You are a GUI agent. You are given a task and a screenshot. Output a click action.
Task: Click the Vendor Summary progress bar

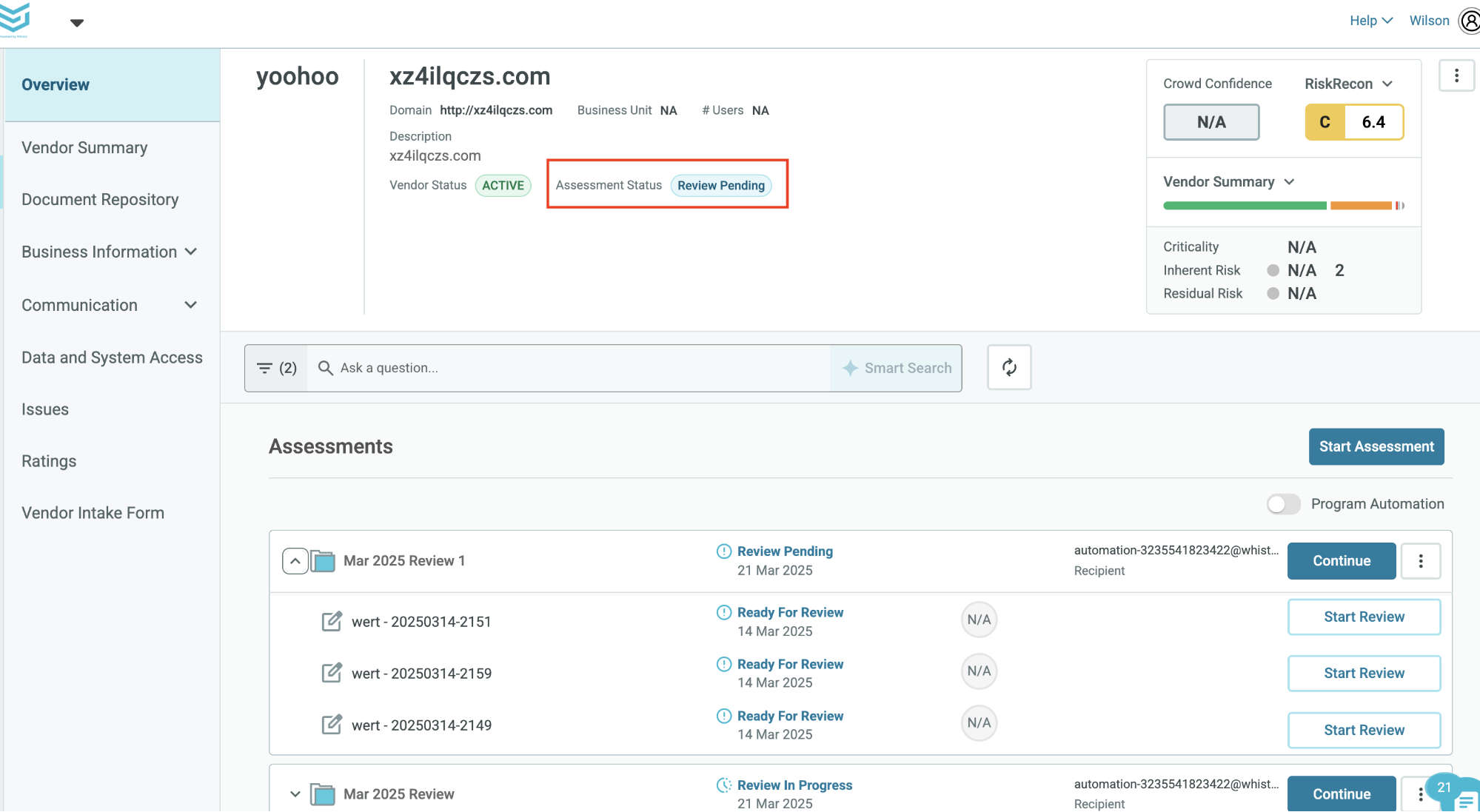[1283, 206]
